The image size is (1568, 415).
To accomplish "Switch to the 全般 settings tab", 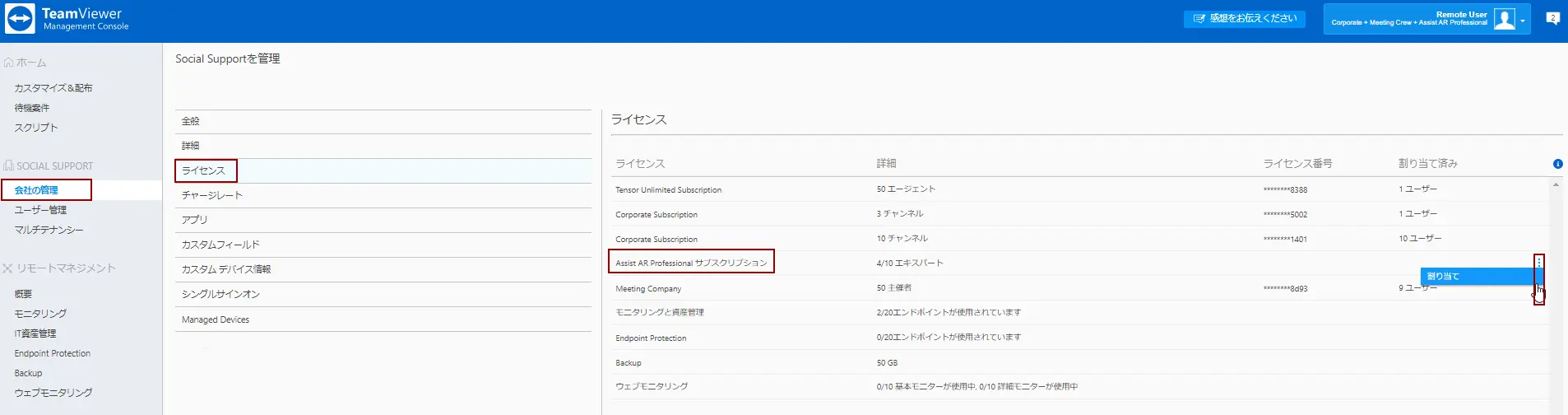I will [383, 121].
